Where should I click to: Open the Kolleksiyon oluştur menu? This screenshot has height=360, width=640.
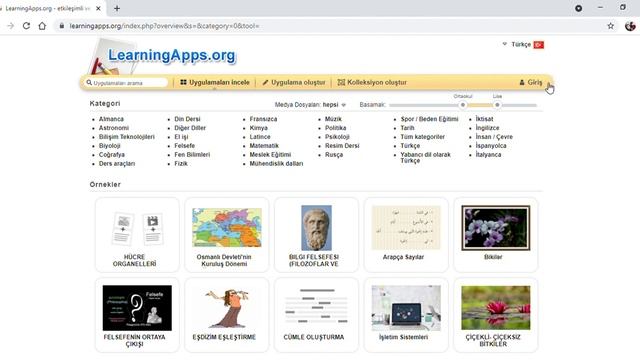(x=372, y=82)
